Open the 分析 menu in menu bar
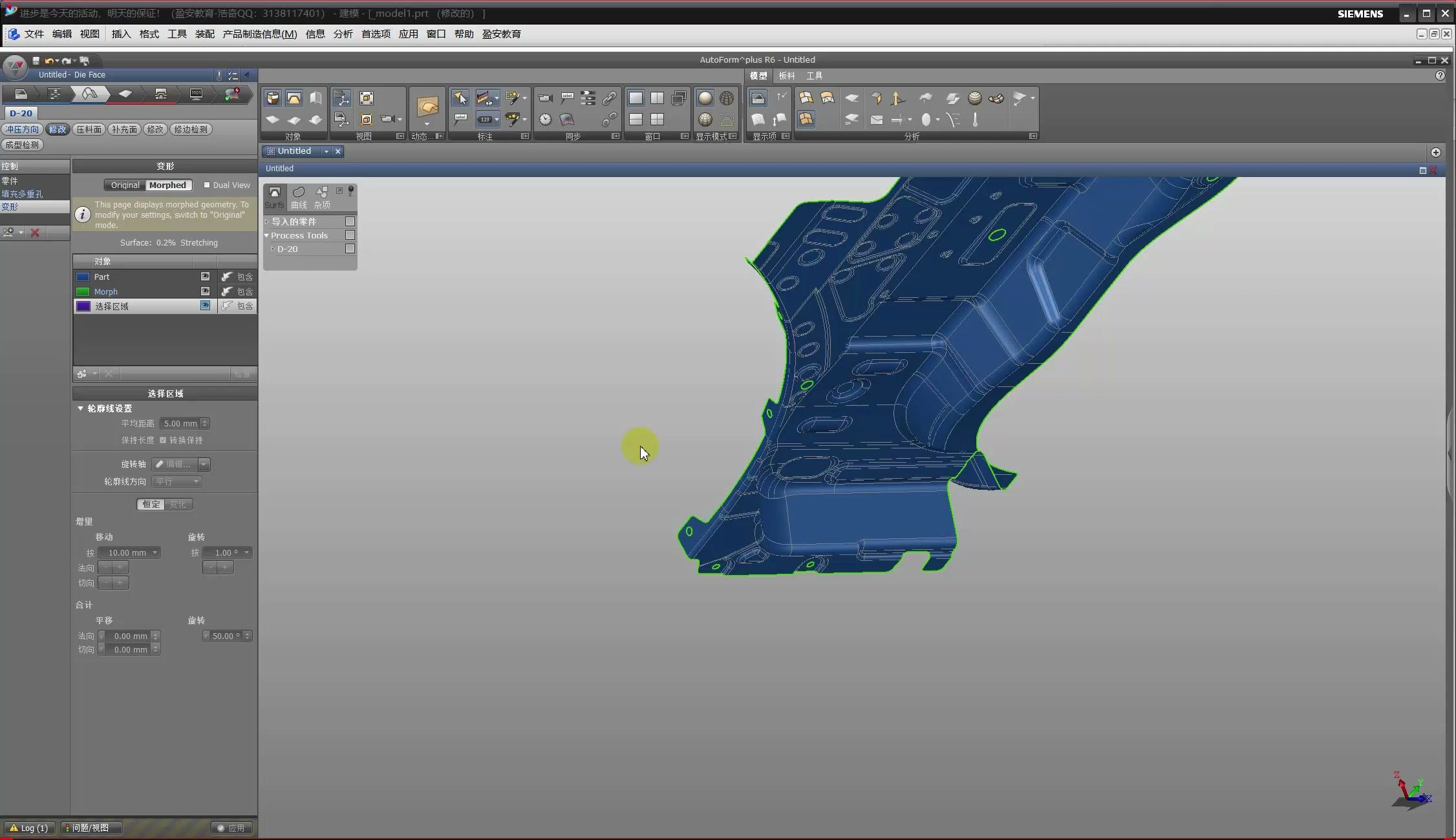This screenshot has width=1456, height=840. [x=343, y=34]
